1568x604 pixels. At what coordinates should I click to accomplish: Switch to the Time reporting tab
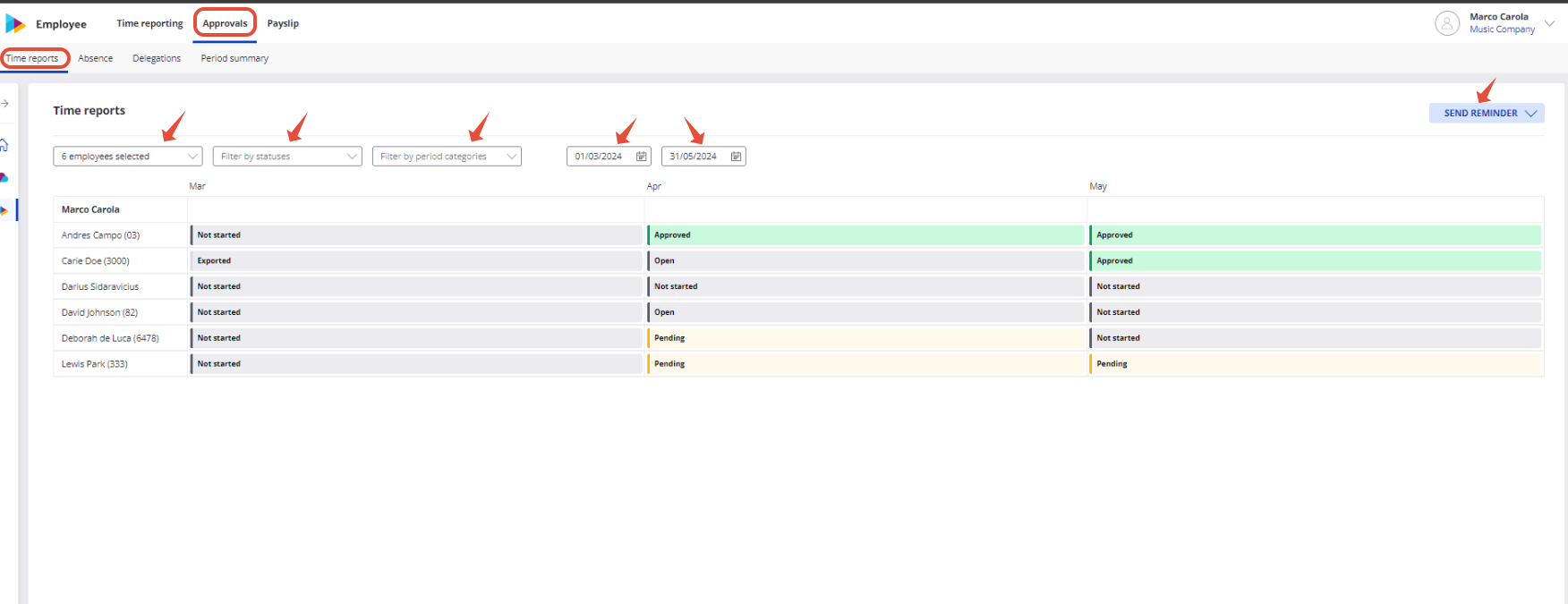(x=149, y=23)
